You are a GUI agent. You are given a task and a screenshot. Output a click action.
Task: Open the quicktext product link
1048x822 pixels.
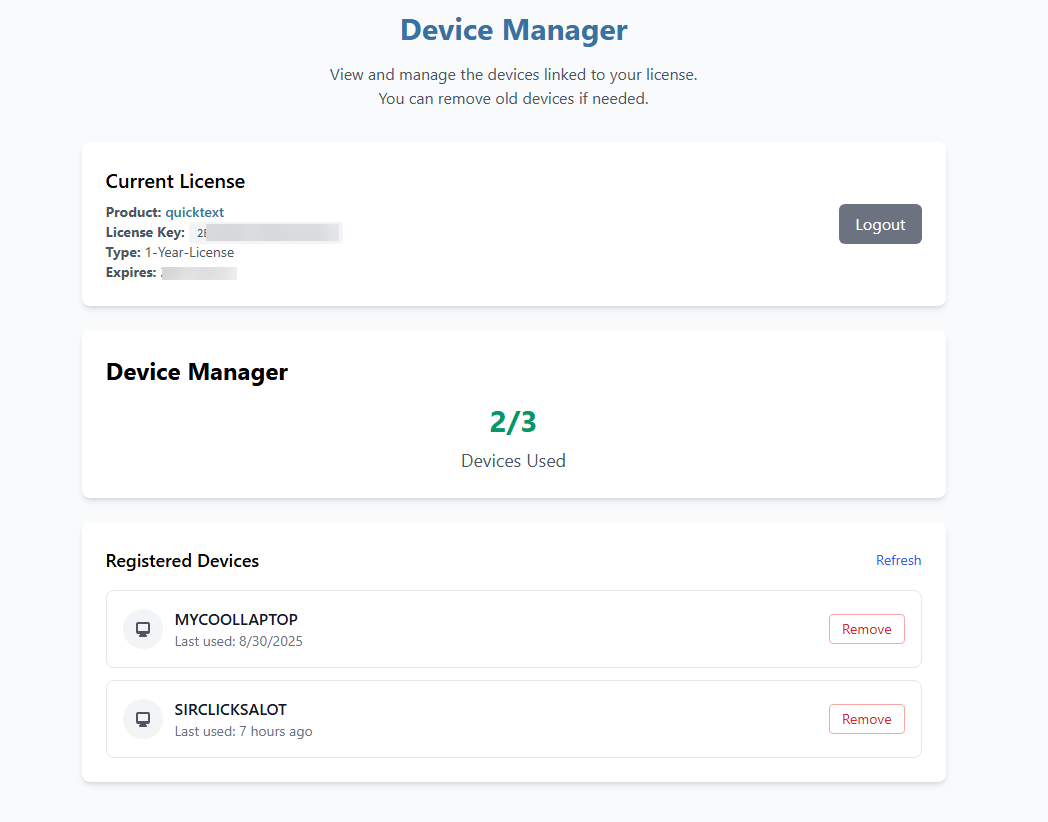(194, 212)
